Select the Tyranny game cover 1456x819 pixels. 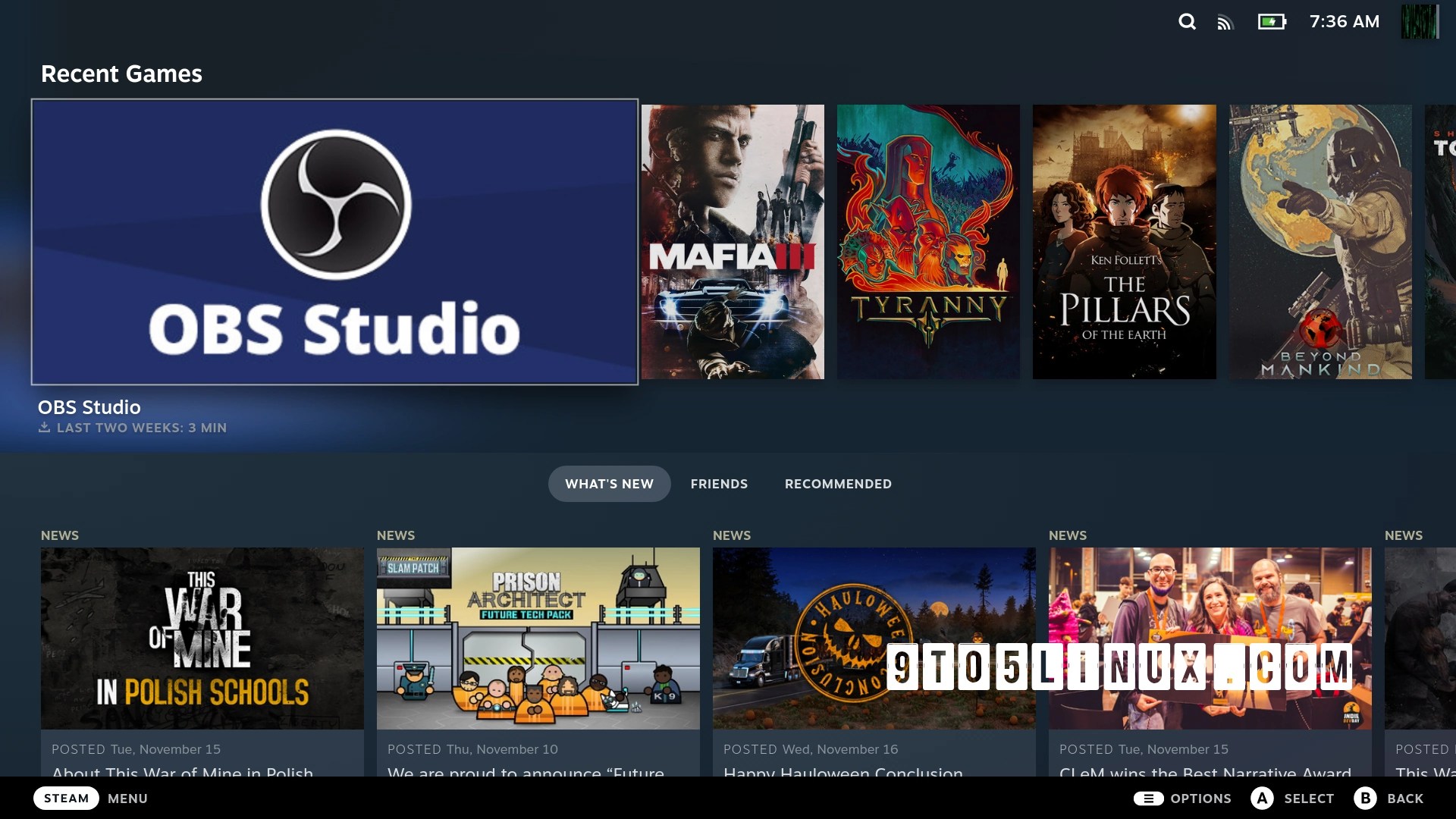pos(928,242)
